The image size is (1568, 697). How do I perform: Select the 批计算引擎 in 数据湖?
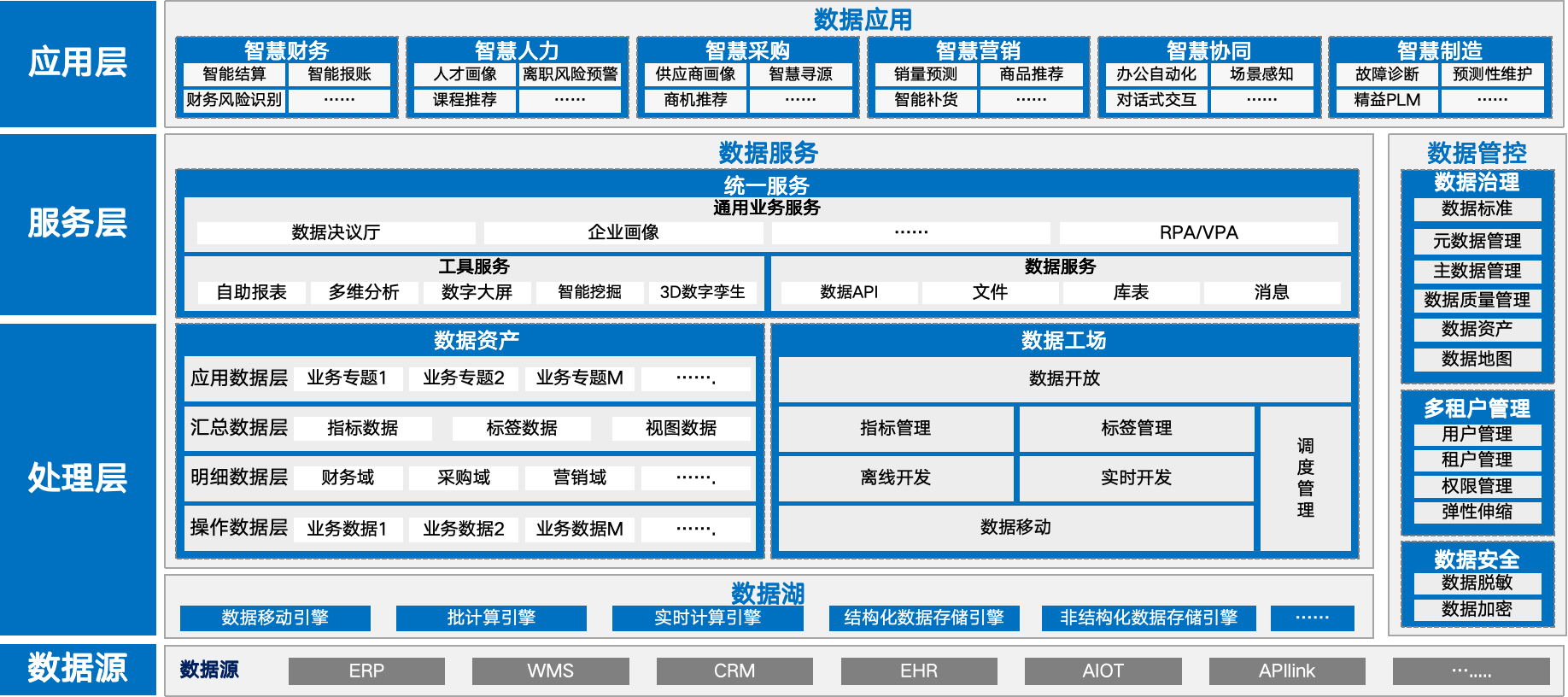click(491, 618)
